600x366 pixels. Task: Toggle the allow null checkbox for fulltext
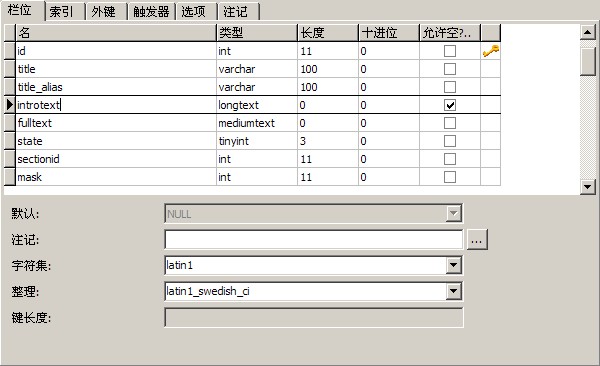pyautogui.click(x=450, y=123)
